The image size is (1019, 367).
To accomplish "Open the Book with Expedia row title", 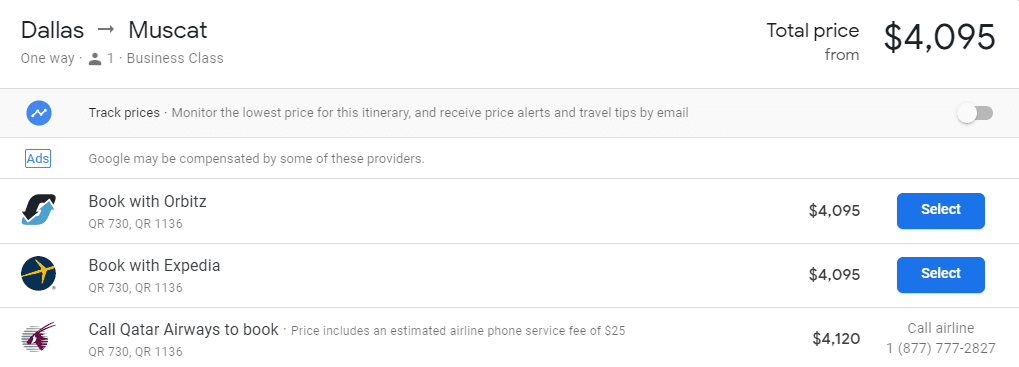I will (x=154, y=266).
